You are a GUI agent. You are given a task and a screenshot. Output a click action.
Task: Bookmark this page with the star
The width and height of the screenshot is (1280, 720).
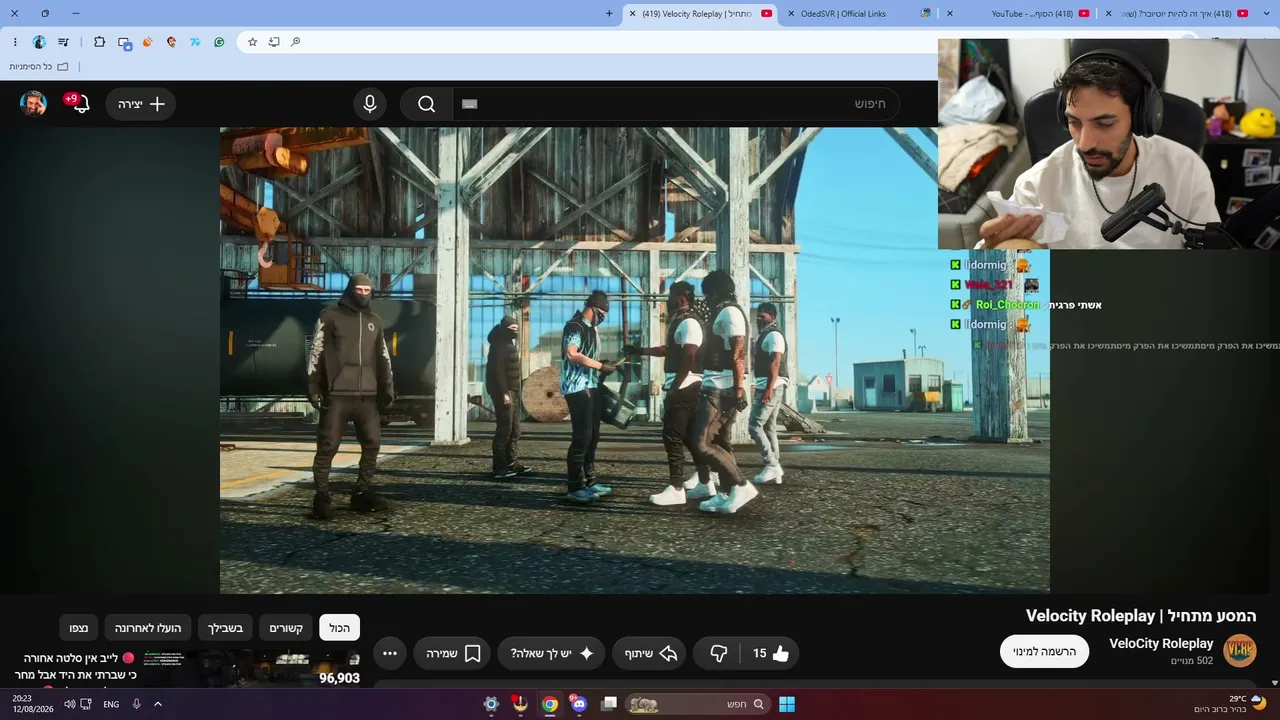coord(252,42)
